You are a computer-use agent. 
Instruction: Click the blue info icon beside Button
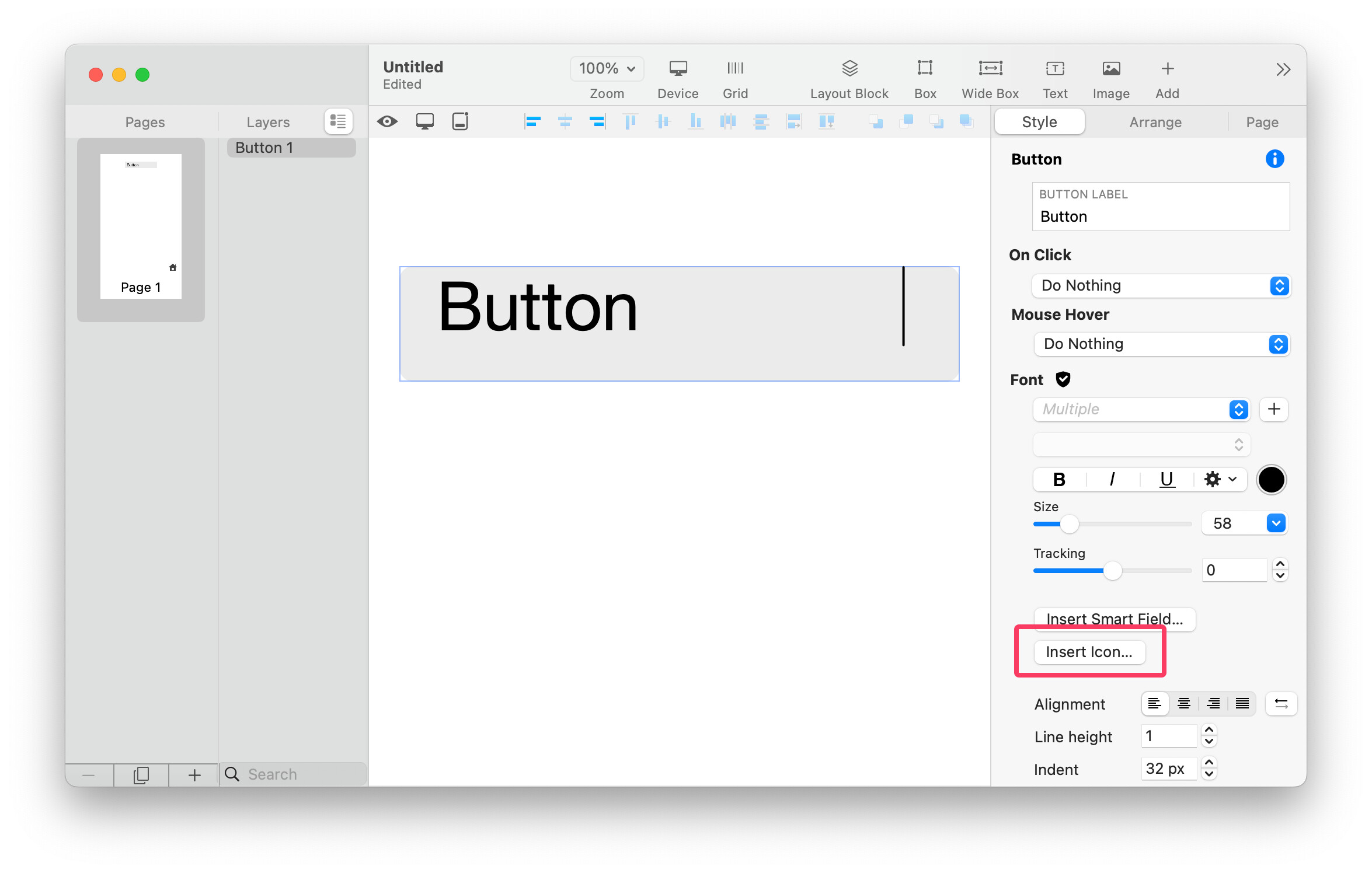click(x=1274, y=159)
